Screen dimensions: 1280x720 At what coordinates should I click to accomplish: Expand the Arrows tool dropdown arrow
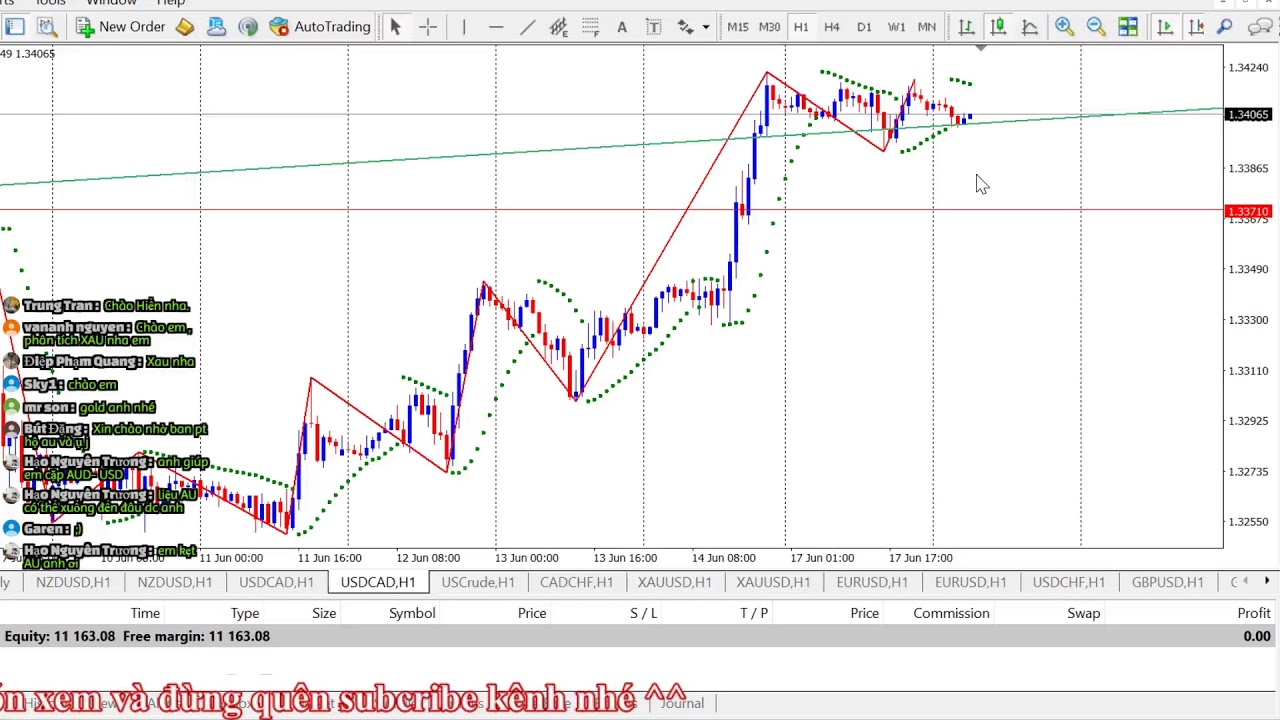tap(706, 27)
